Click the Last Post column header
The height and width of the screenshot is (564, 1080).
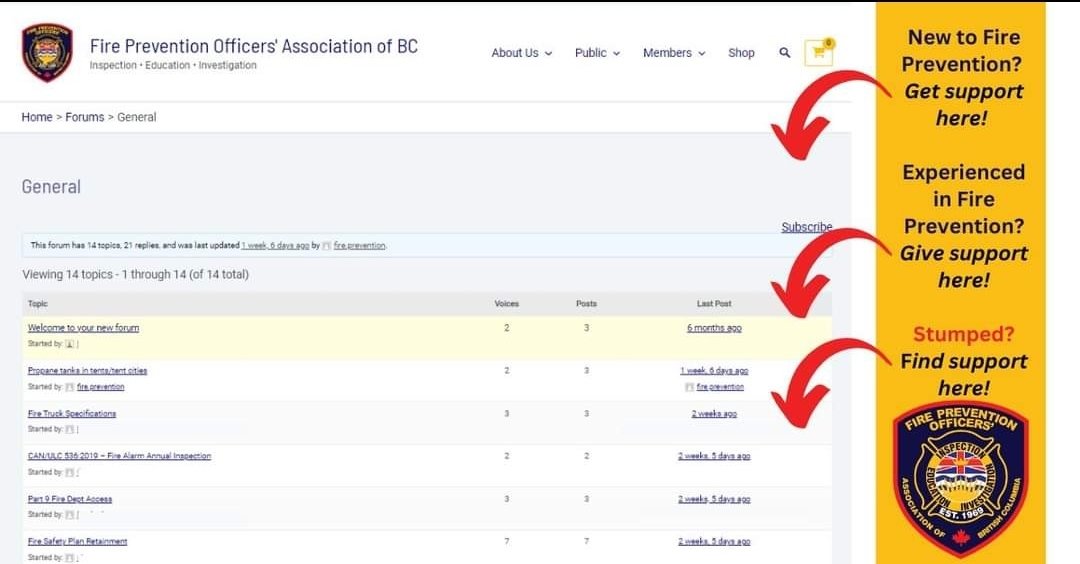714,304
